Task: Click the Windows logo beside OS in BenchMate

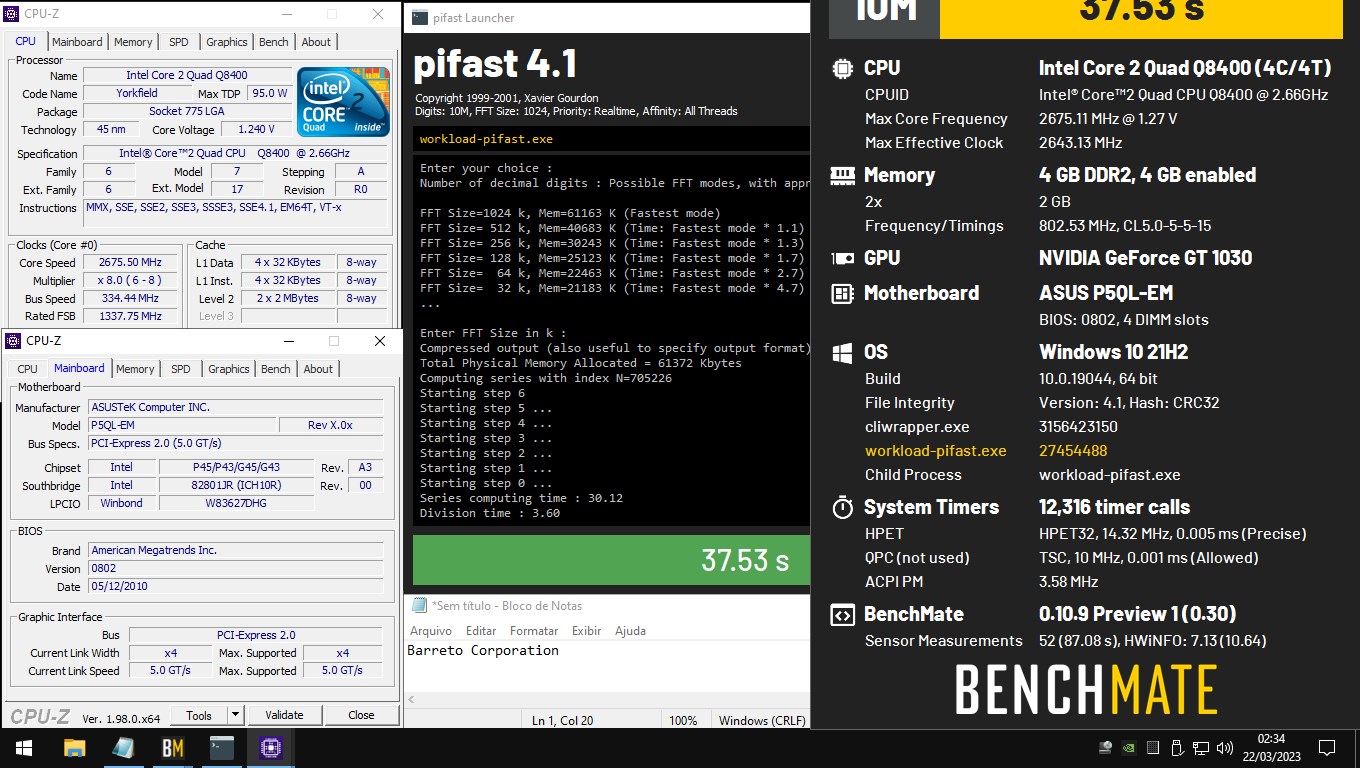Action: 842,352
